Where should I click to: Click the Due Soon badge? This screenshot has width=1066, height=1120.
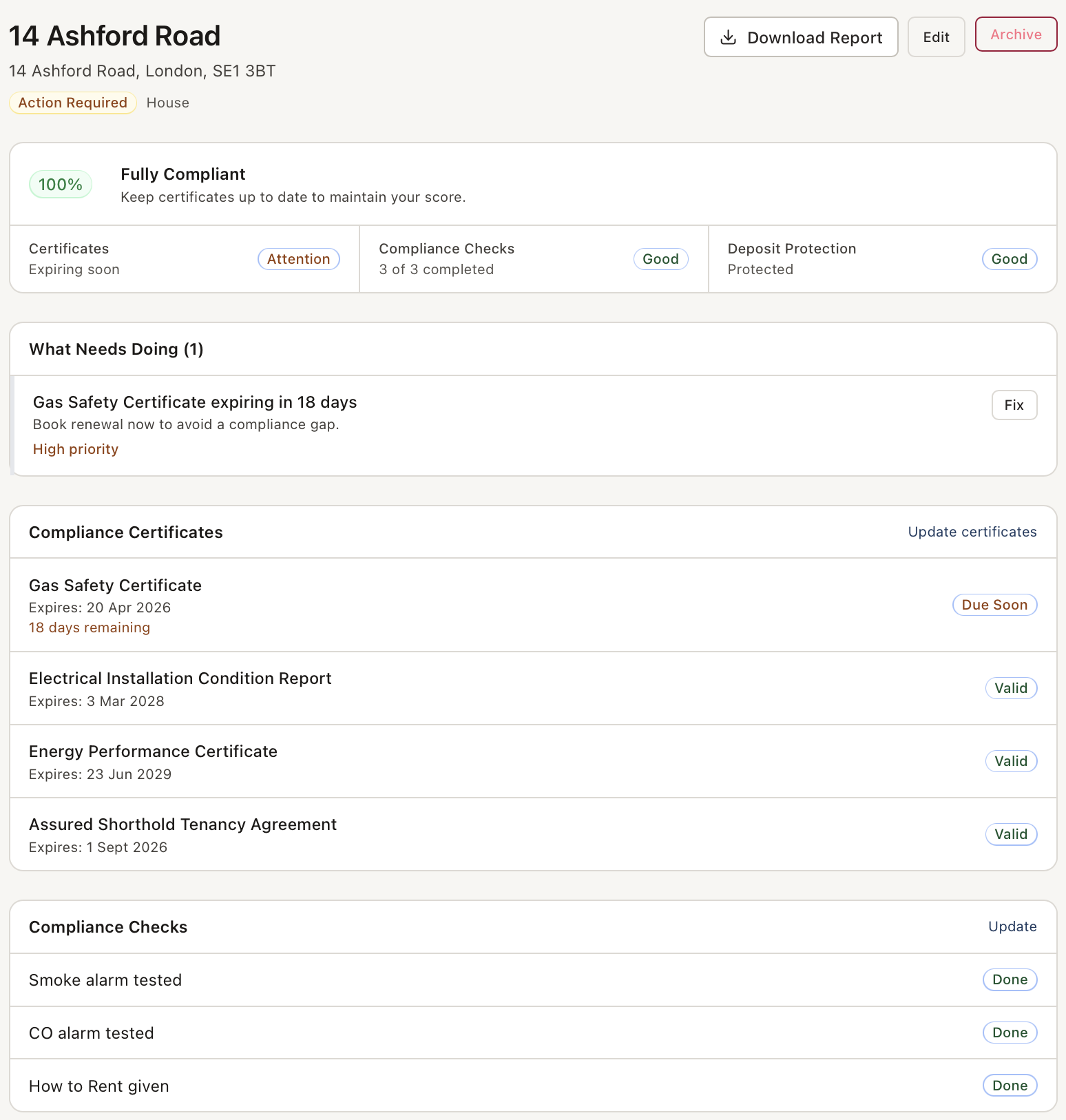point(994,605)
